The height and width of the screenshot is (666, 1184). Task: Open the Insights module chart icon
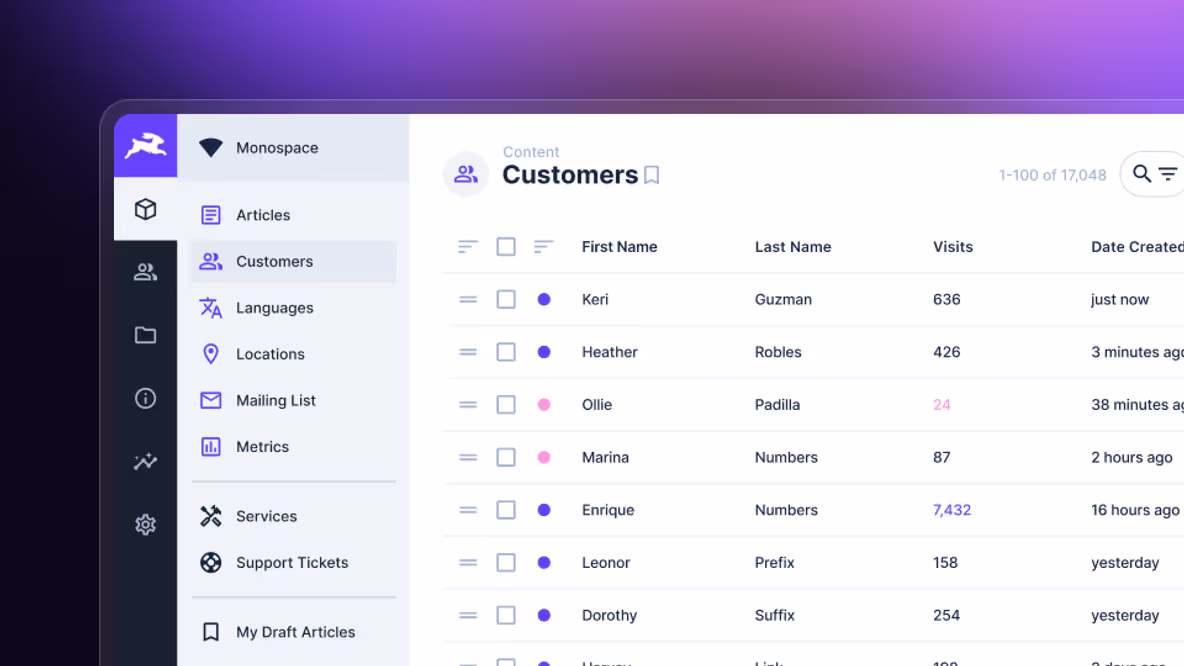click(x=145, y=461)
